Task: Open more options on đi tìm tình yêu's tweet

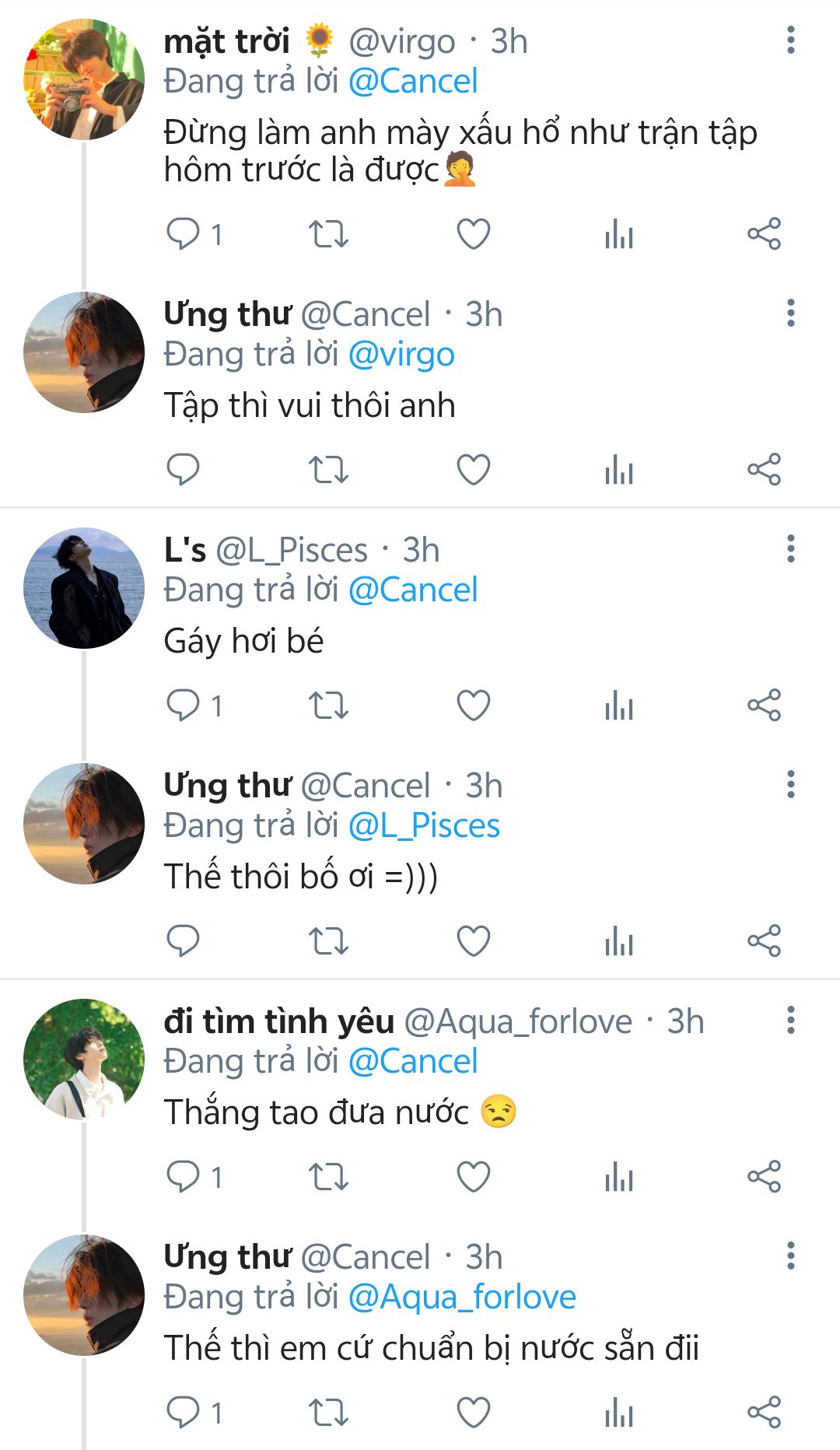Action: (x=790, y=1021)
